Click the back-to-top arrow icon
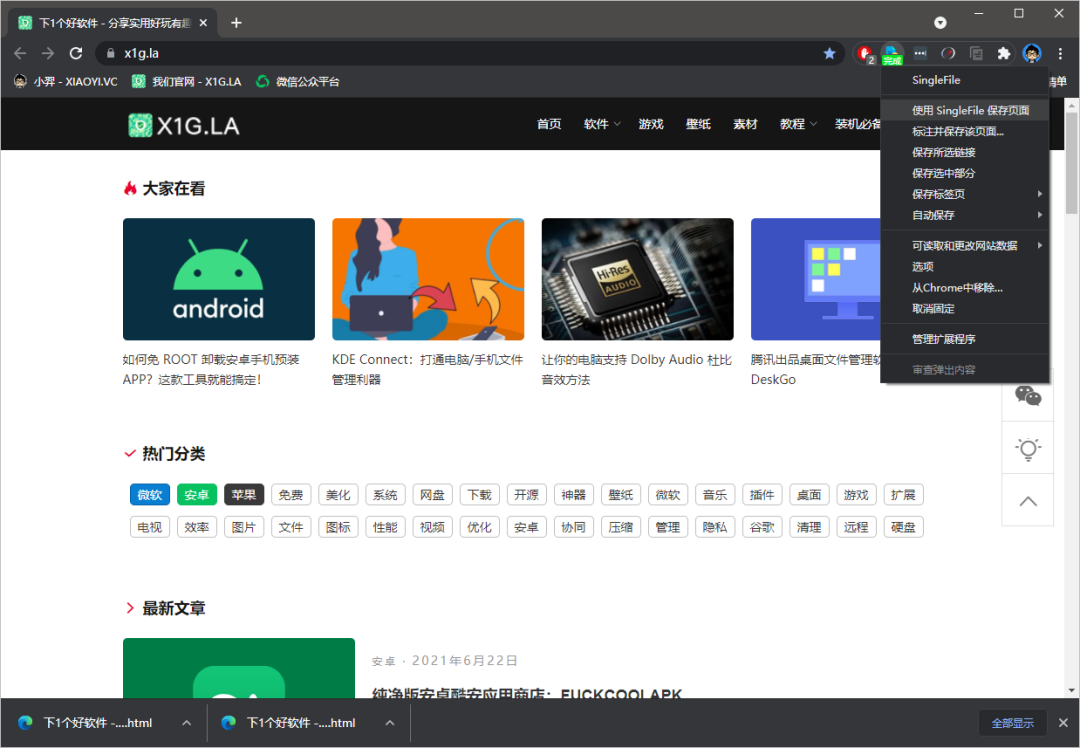 pos(1028,501)
